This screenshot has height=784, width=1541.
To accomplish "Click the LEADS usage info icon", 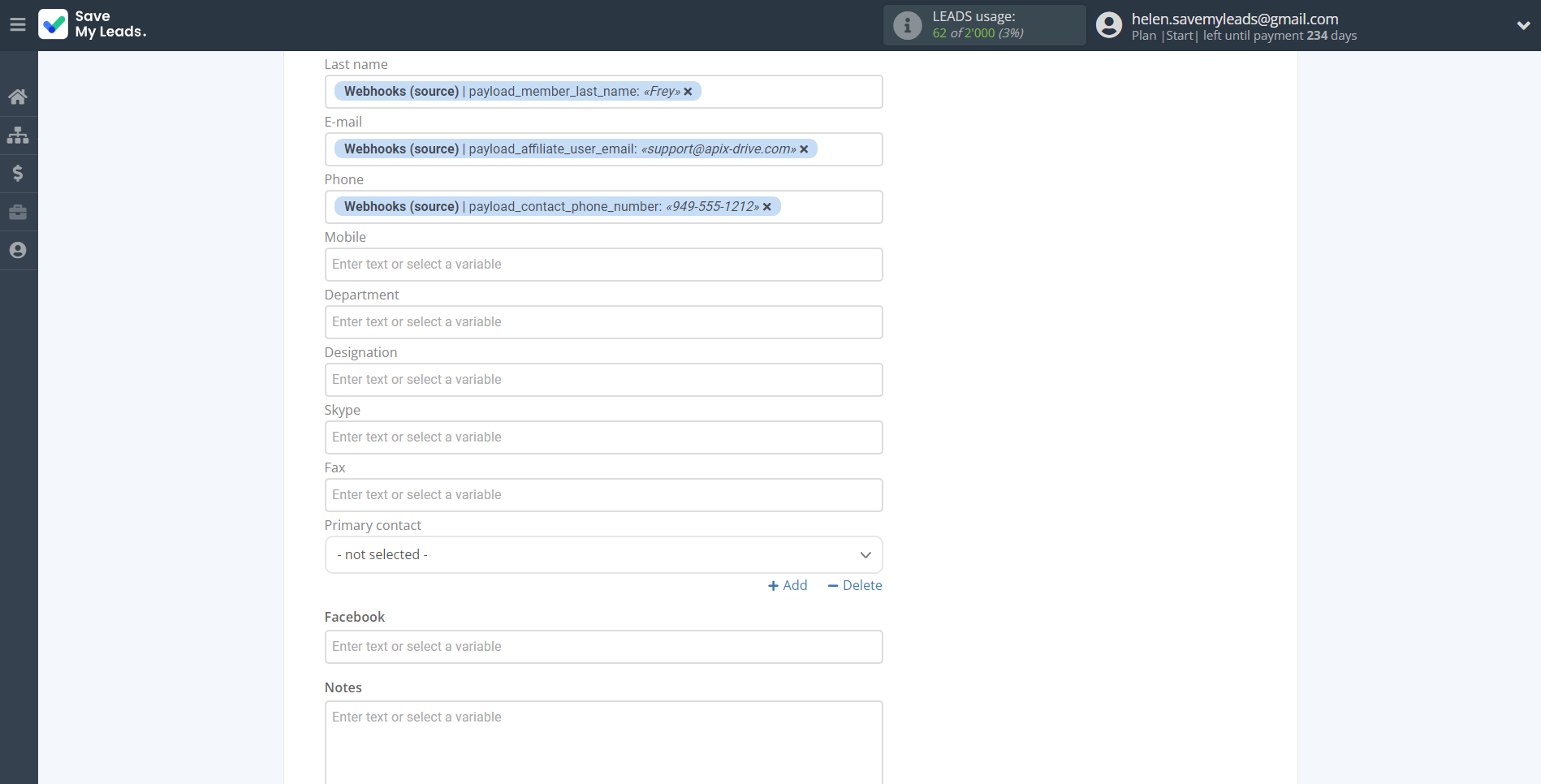I will (908, 25).
